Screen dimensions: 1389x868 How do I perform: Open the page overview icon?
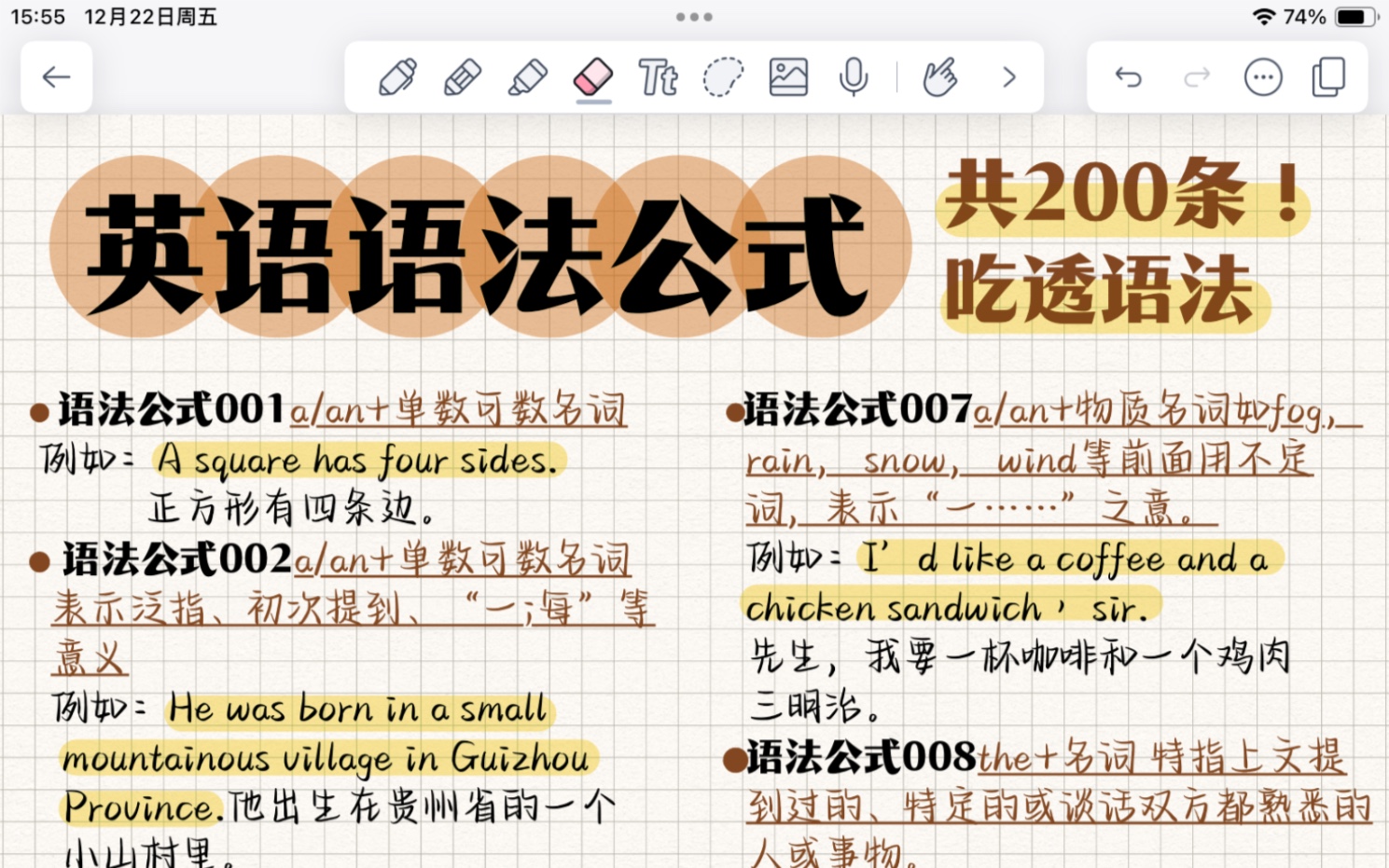[x=1328, y=77]
